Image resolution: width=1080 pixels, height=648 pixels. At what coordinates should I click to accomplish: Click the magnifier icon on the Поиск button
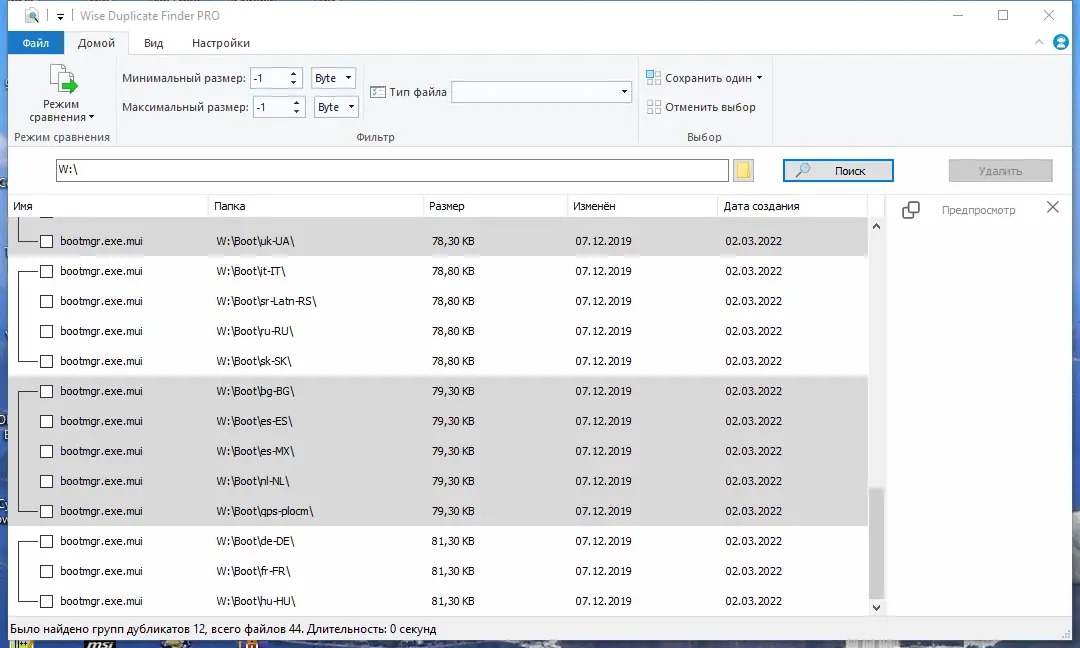[x=803, y=170]
